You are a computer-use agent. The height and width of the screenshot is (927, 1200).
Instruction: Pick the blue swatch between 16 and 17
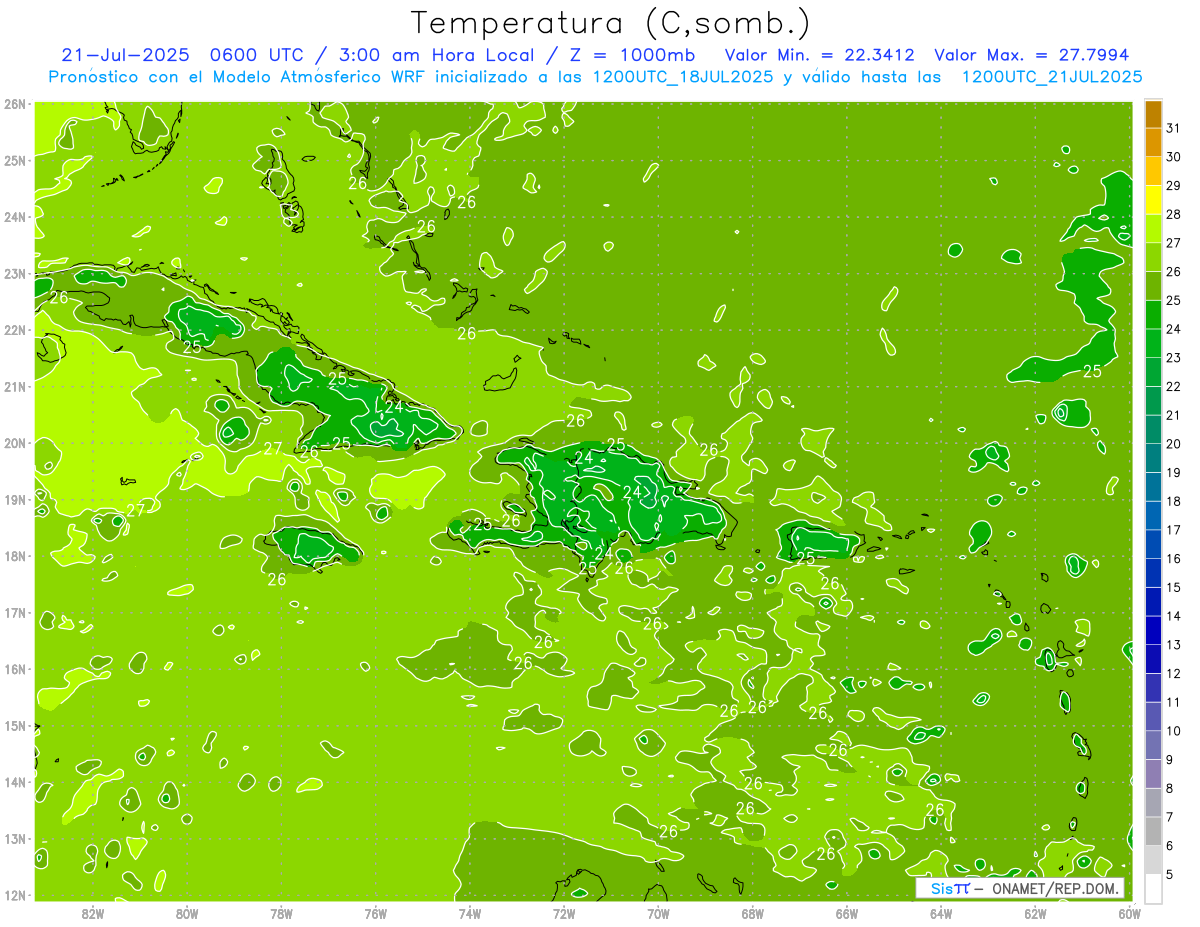tap(1153, 544)
